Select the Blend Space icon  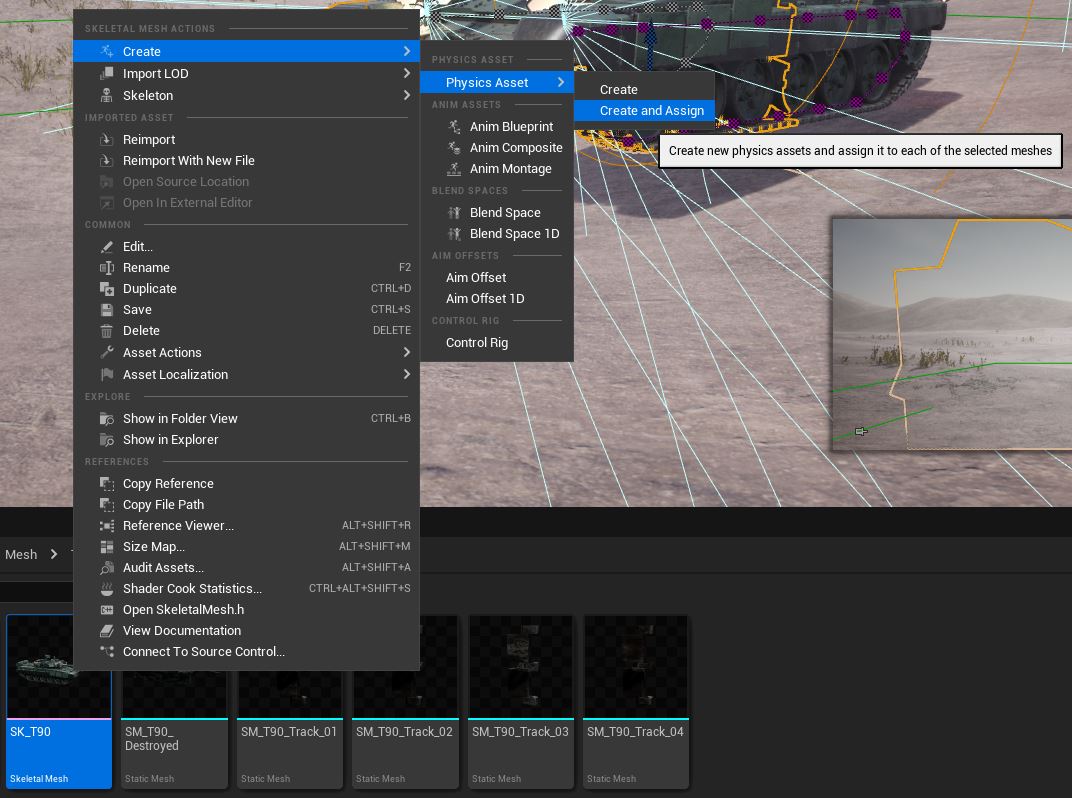pyautogui.click(x=456, y=212)
